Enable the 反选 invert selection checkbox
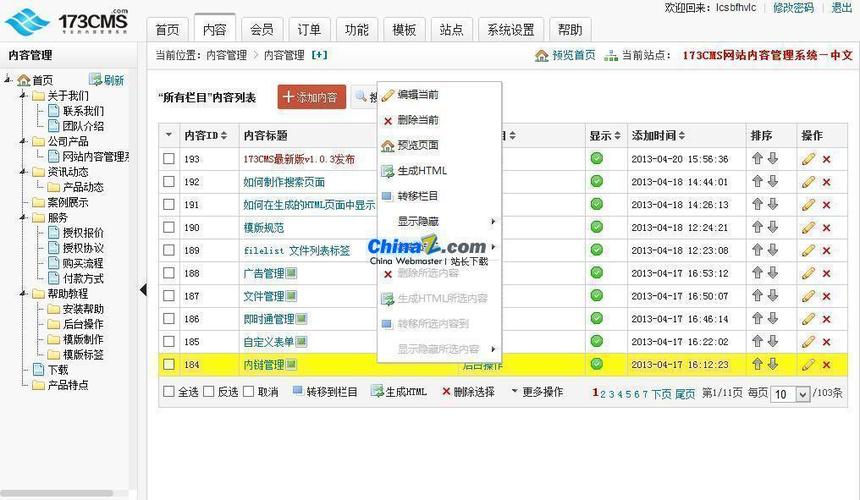860x500 pixels. tap(209, 392)
